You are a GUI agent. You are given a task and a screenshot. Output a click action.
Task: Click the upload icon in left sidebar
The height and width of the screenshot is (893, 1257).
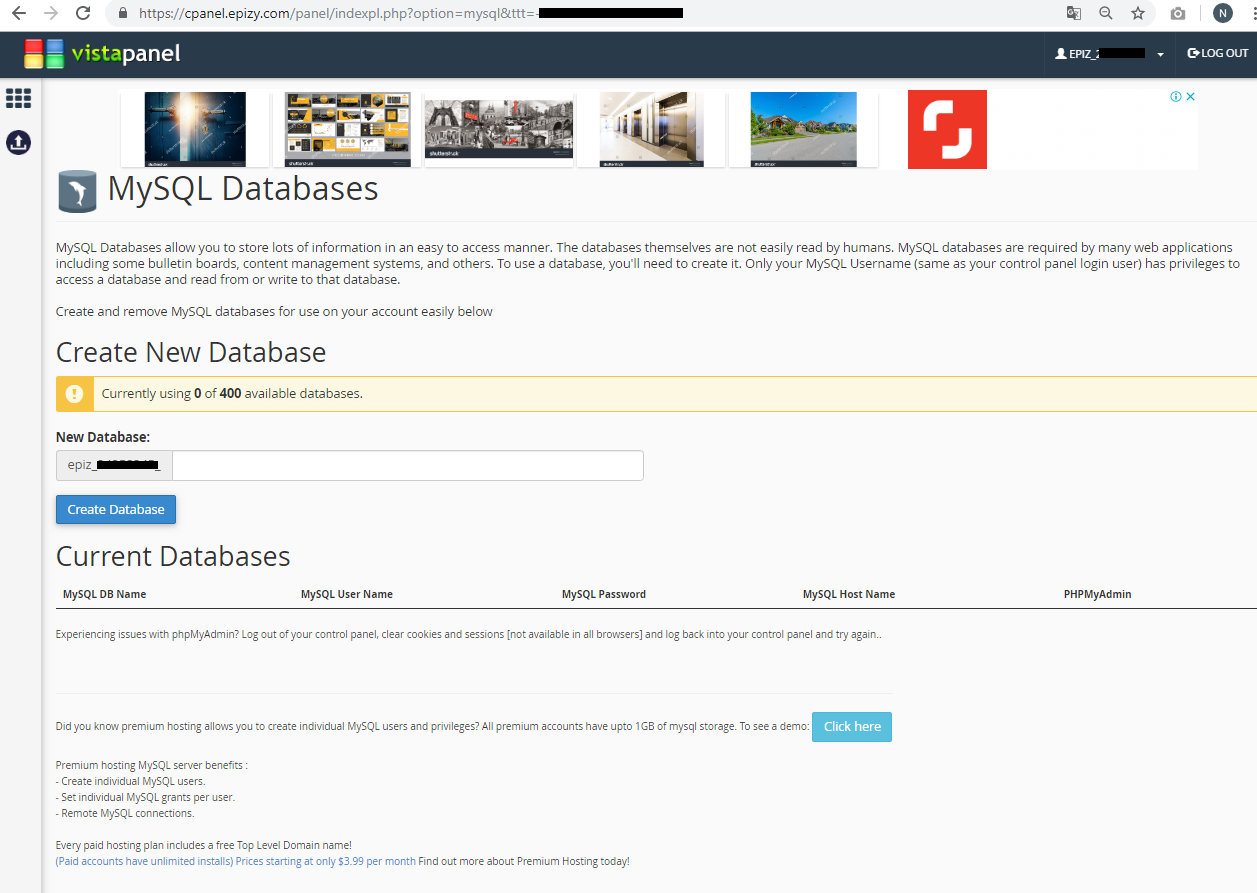18,142
